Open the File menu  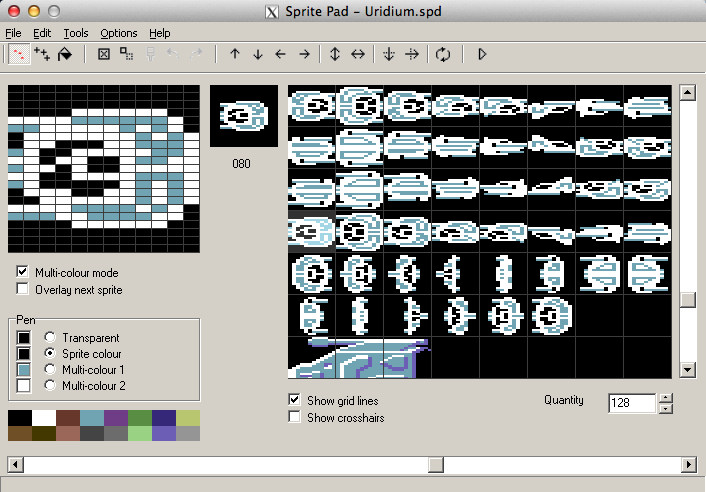tap(13, 33)
